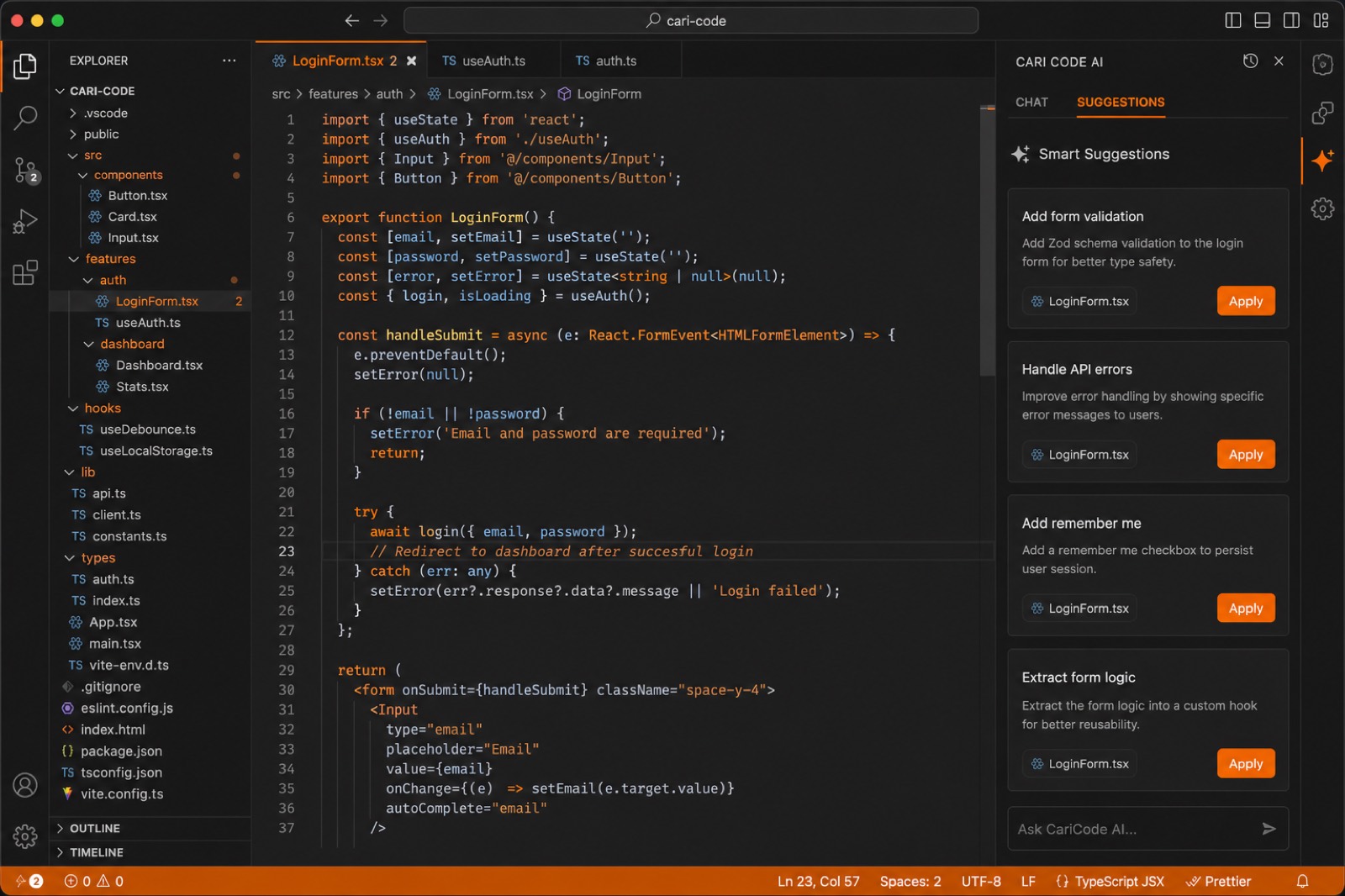Go back with the navigation arrow

coord(352,20)
